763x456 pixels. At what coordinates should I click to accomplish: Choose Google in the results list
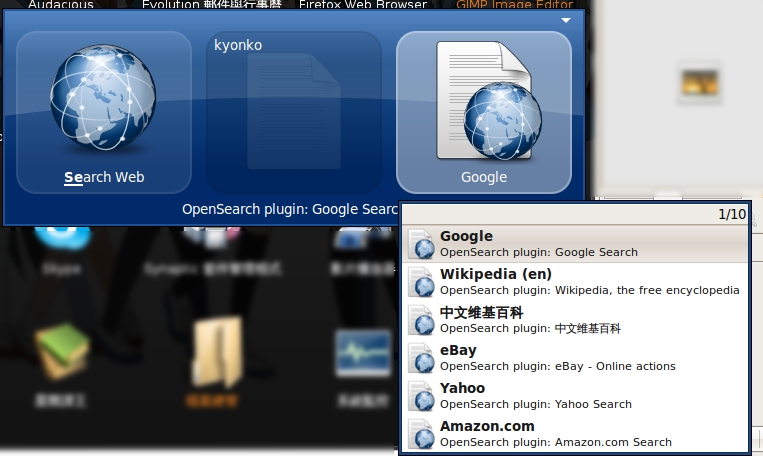pos(574,243)
